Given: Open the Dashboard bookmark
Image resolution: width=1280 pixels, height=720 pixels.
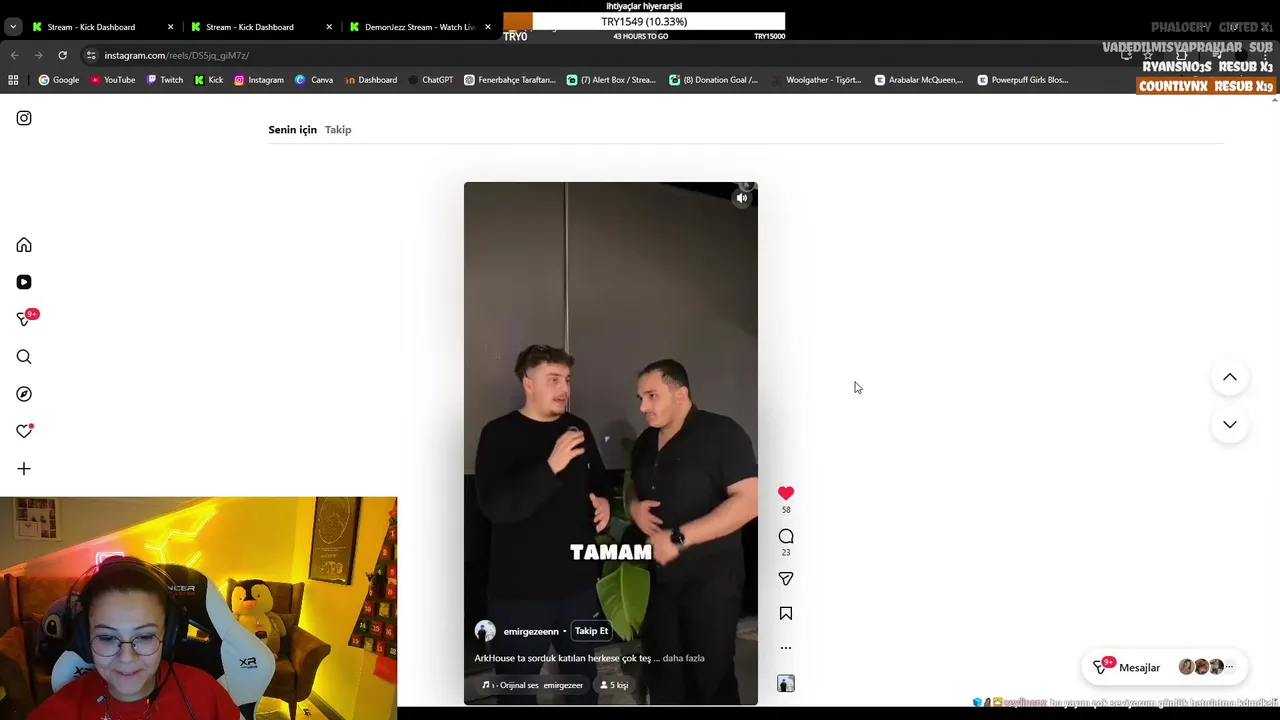Looking at the screenshot, I should (x=371, y=80).
